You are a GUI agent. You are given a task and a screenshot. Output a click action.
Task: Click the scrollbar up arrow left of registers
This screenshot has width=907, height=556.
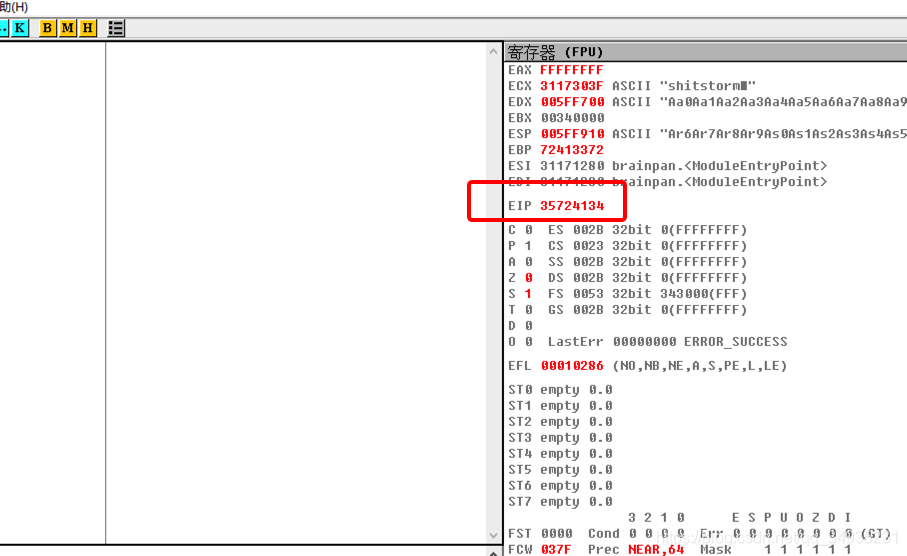point(493,51)
